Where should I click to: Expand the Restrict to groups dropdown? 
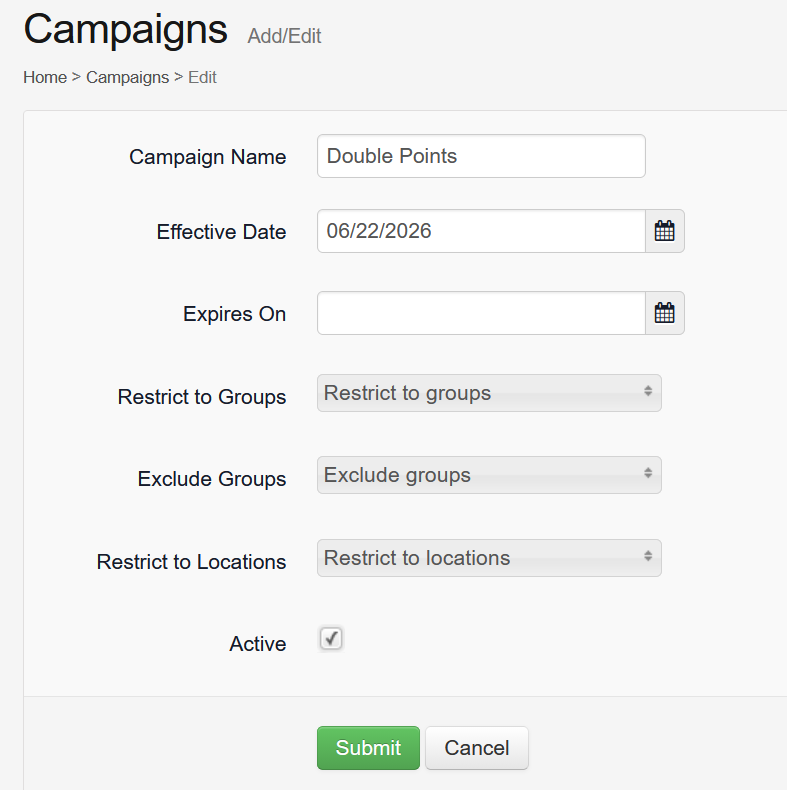click(x=489, y=393)
